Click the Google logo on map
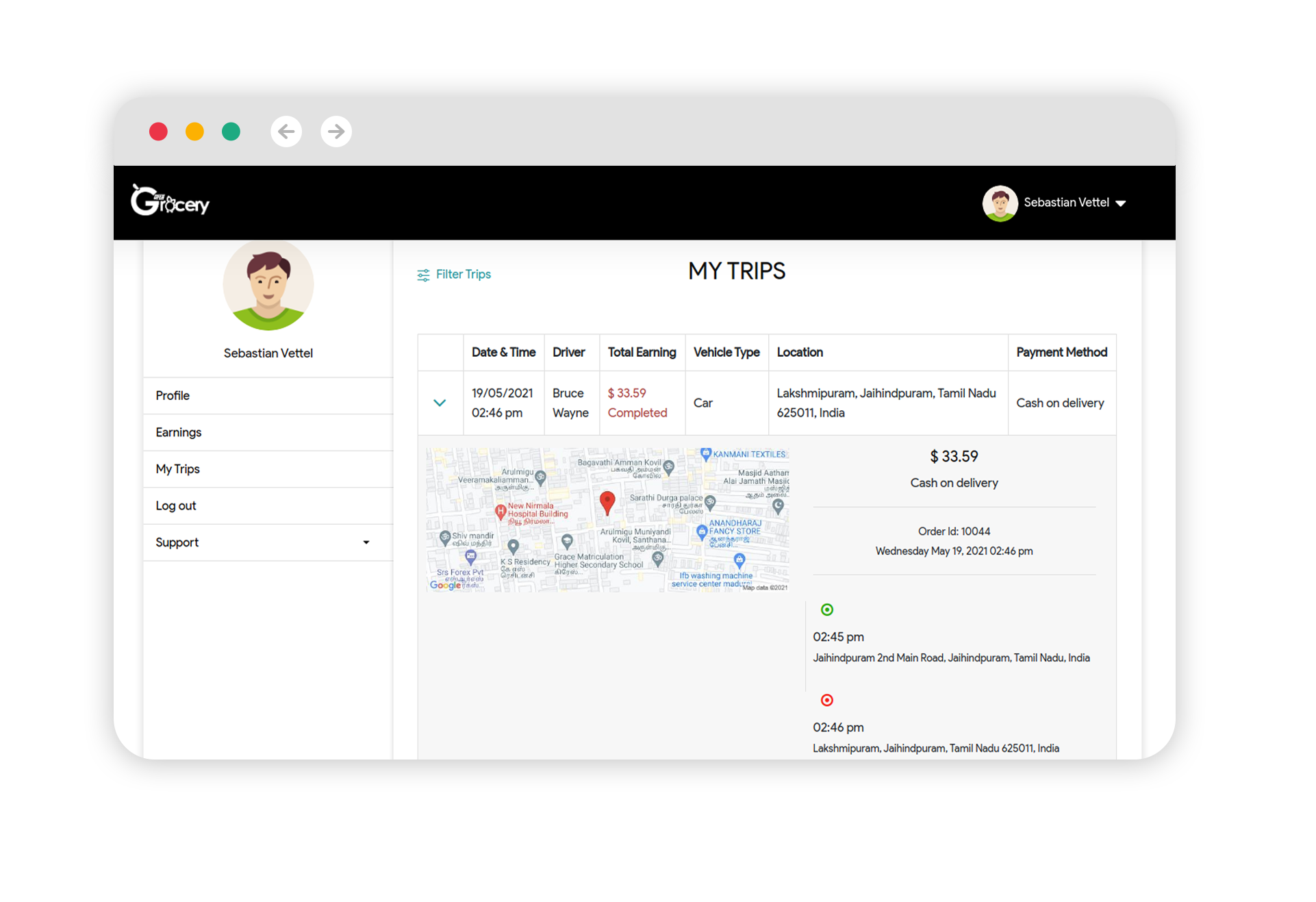This screenshot has height=902, width=1316. [x=446, y=585]
